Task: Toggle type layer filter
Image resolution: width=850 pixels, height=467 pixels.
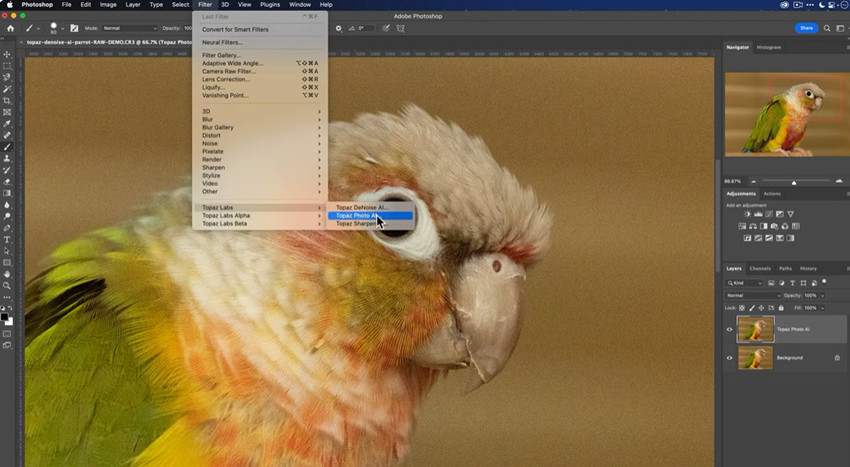Action: coord(793,283)
